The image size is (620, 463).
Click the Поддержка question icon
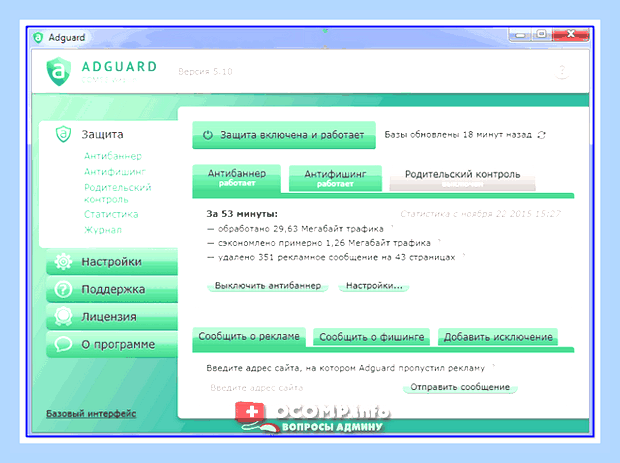[x=63, y=289]
